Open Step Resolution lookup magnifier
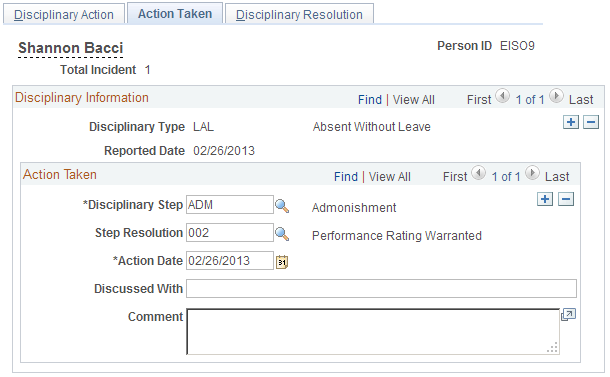Image resolution: width=610 pixels, height=377 pixels. coord(282,234)
